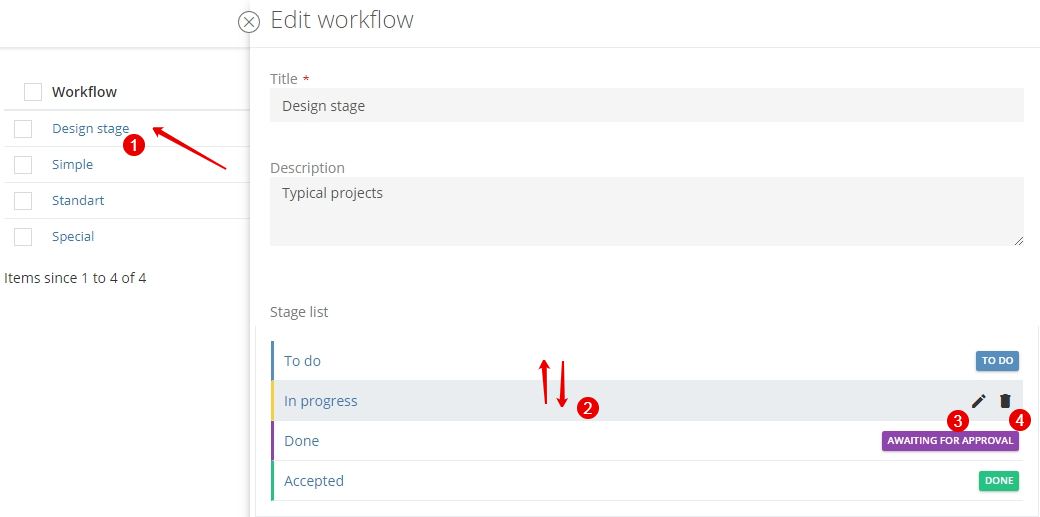This screenshot has height=517, width=1040.
Task: Tick the Design stage row checkbox
Action: pyautogui.click(x=23, y=129)
